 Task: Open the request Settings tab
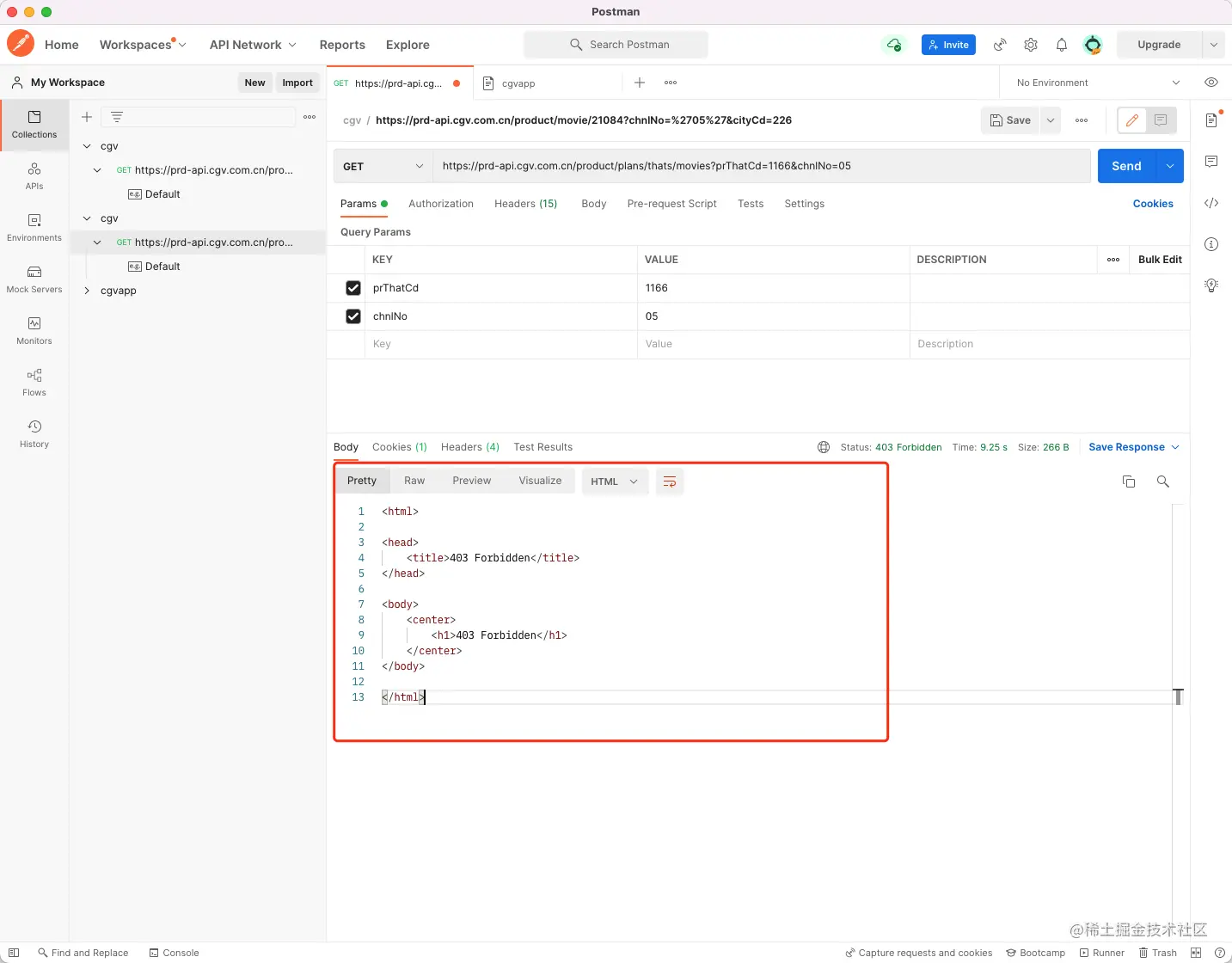[805, 204]
